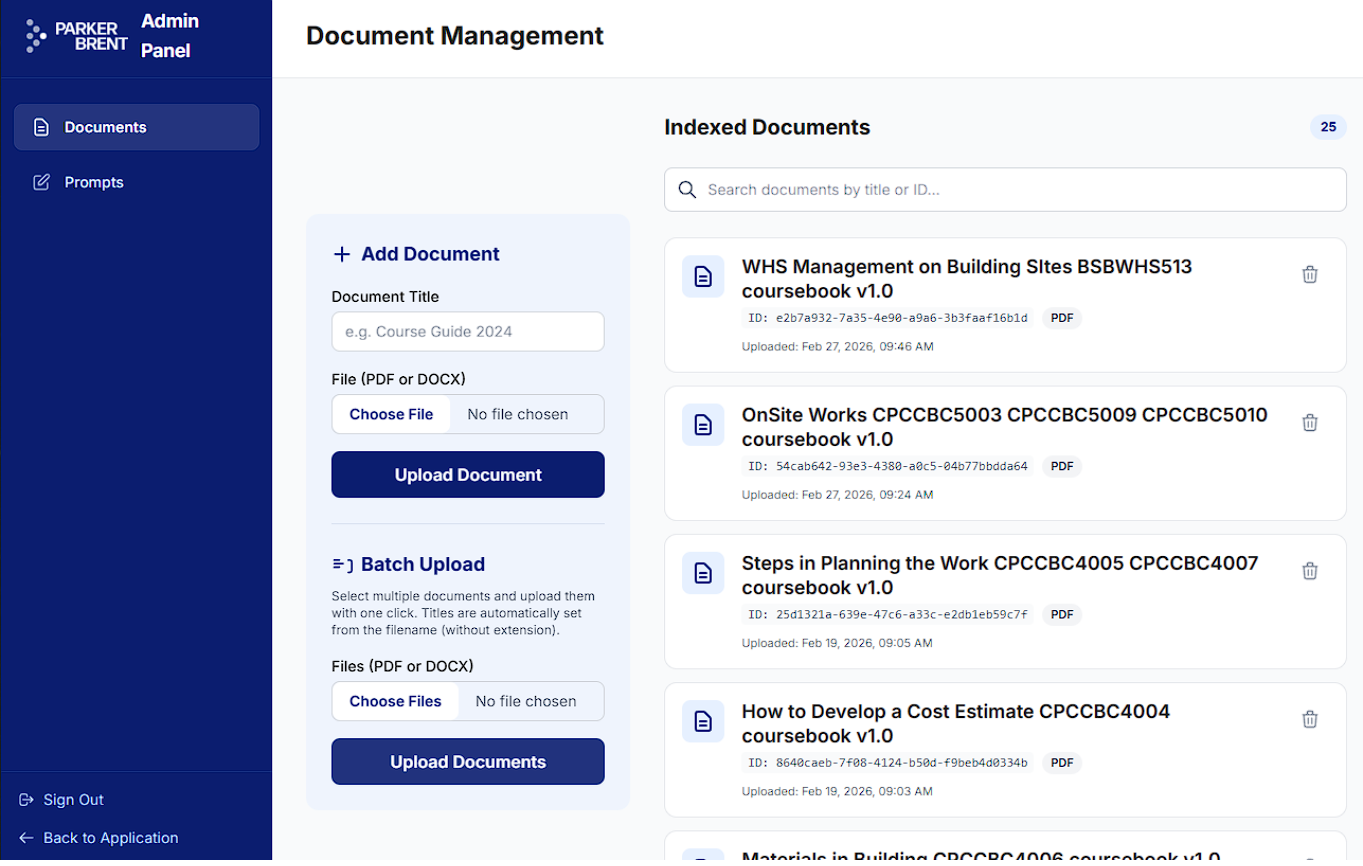
Task: Click the Add Document plus icon
Action: click(342, 254)
